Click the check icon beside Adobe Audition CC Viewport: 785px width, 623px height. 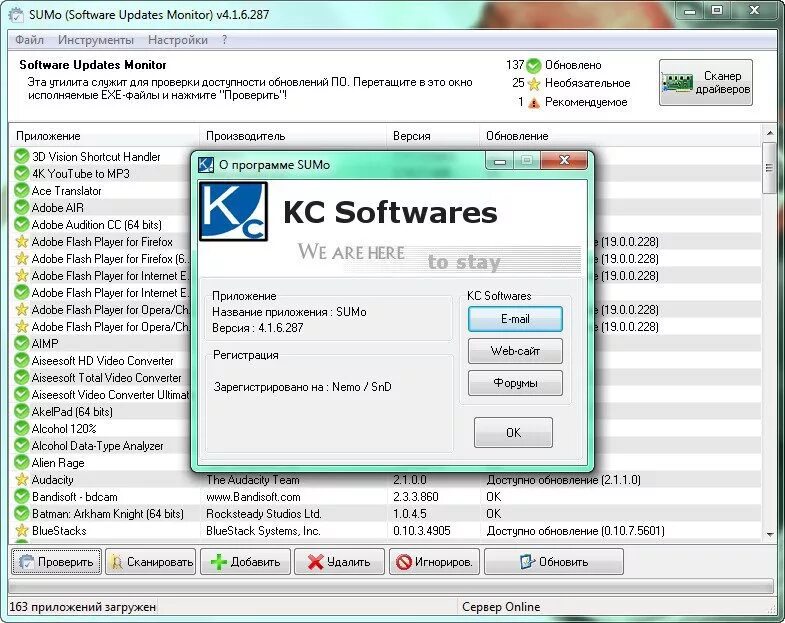click(22, 224)
